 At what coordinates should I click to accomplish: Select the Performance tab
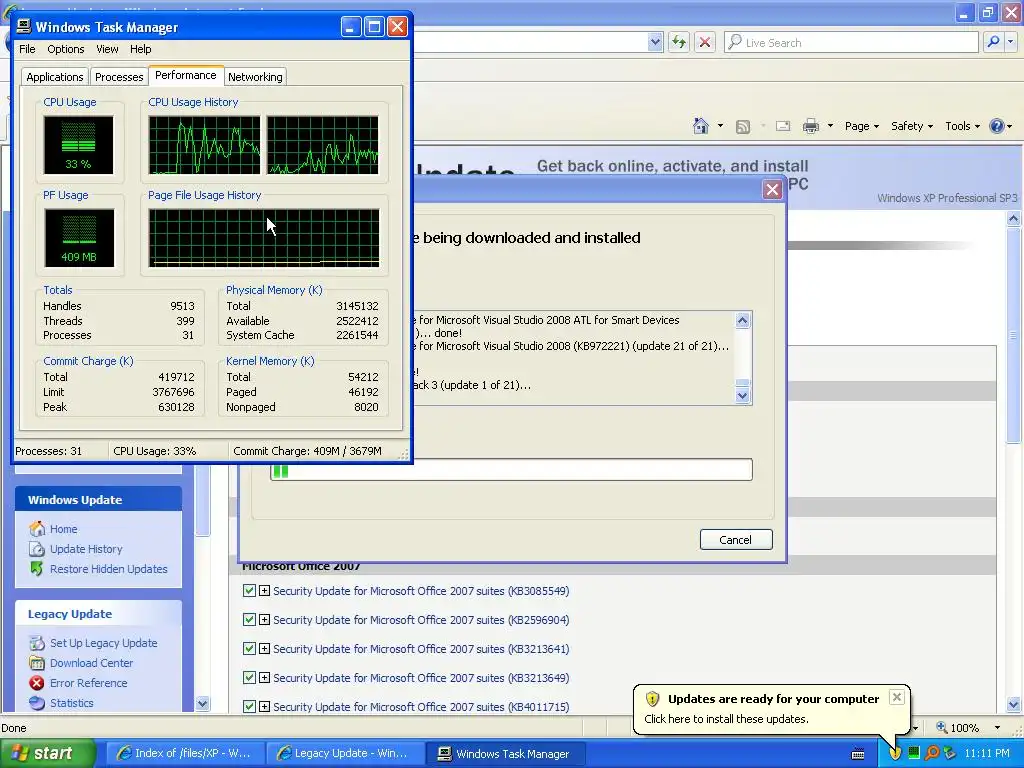click(x=185, y=75)
